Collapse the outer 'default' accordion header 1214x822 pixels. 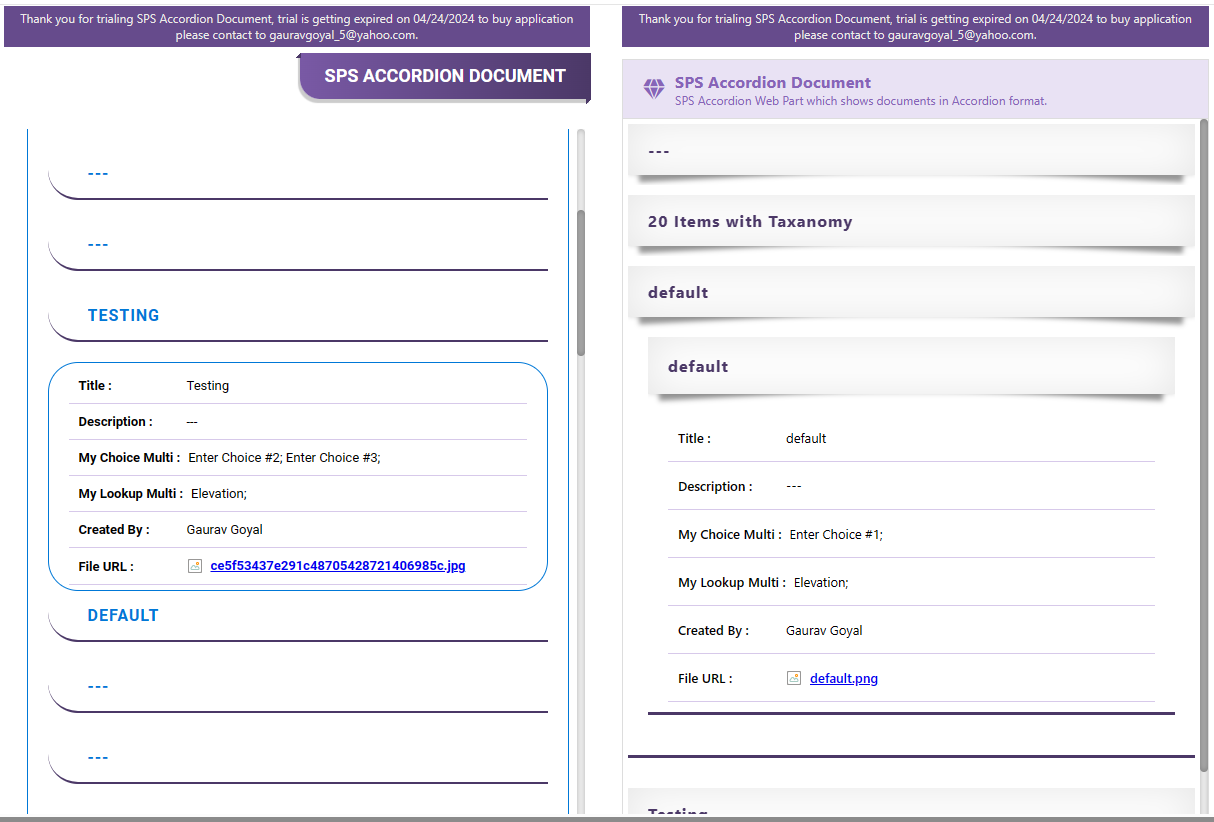point(911,293)
